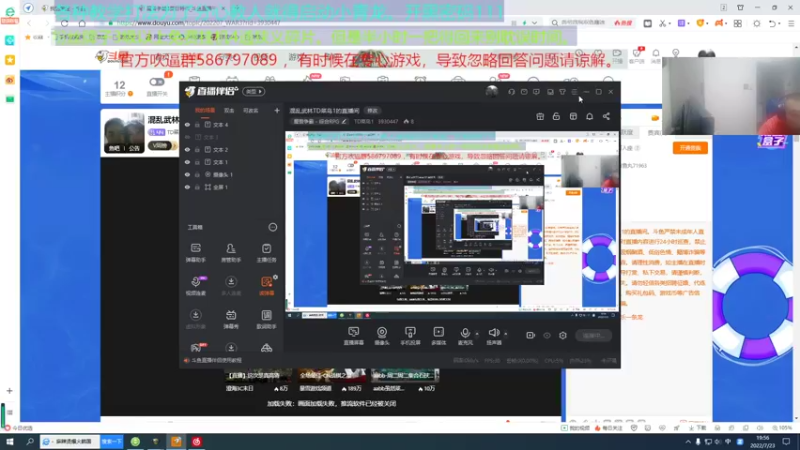
Task: Expand microphone options arrow
Action: (x=477, y=334)
